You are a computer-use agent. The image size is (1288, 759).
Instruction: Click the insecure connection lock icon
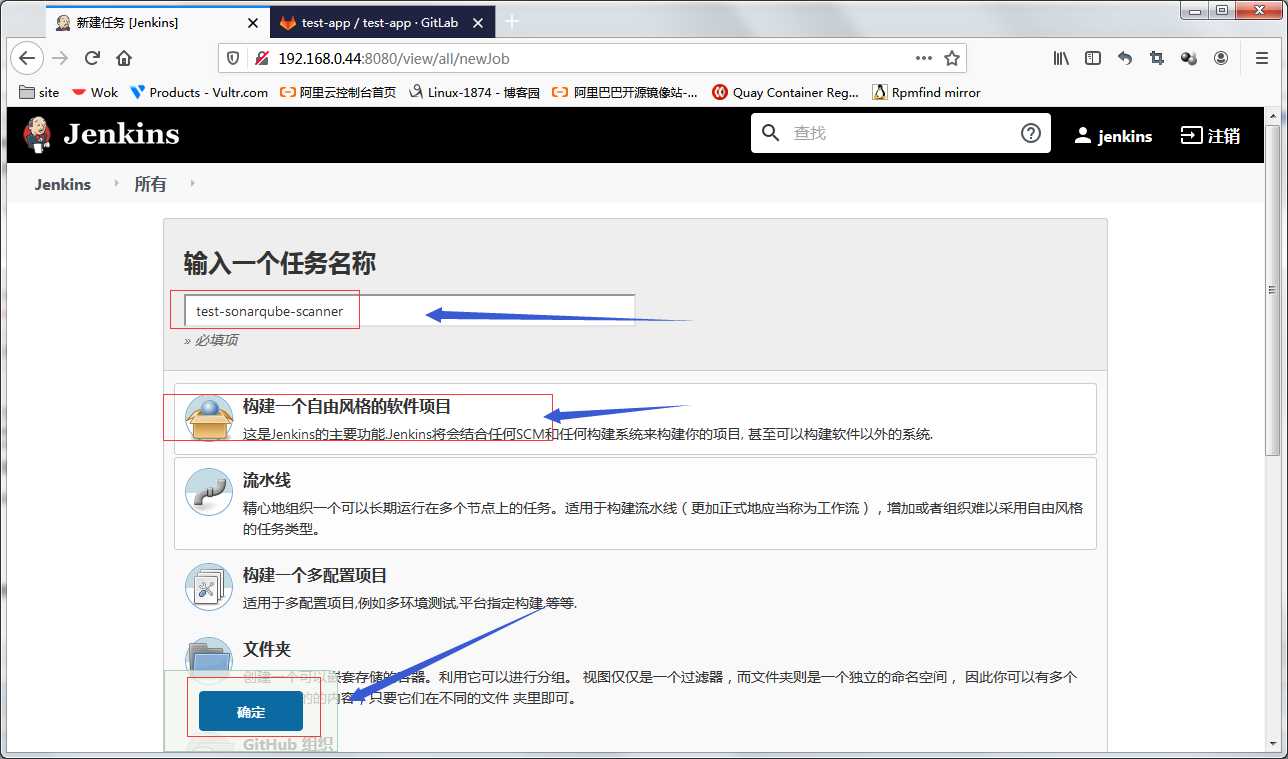coord(261,58)
